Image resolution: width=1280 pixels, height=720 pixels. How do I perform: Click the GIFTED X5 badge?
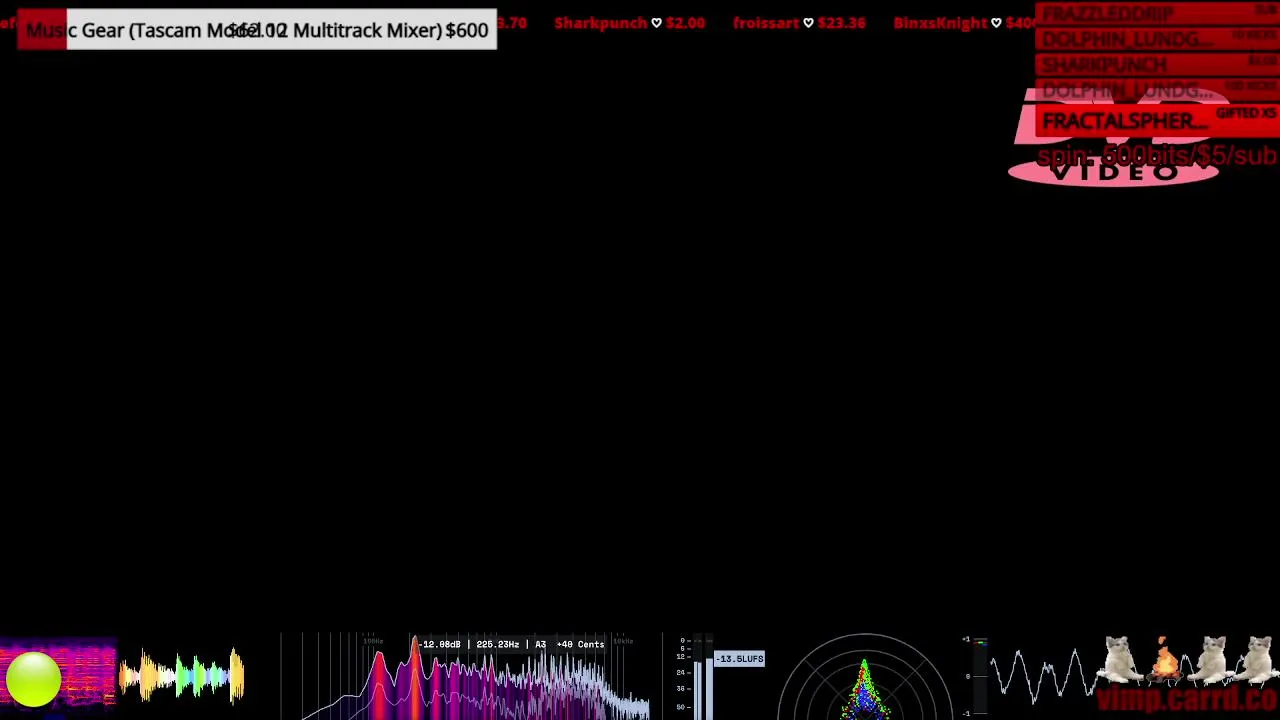pos(1246,115)
